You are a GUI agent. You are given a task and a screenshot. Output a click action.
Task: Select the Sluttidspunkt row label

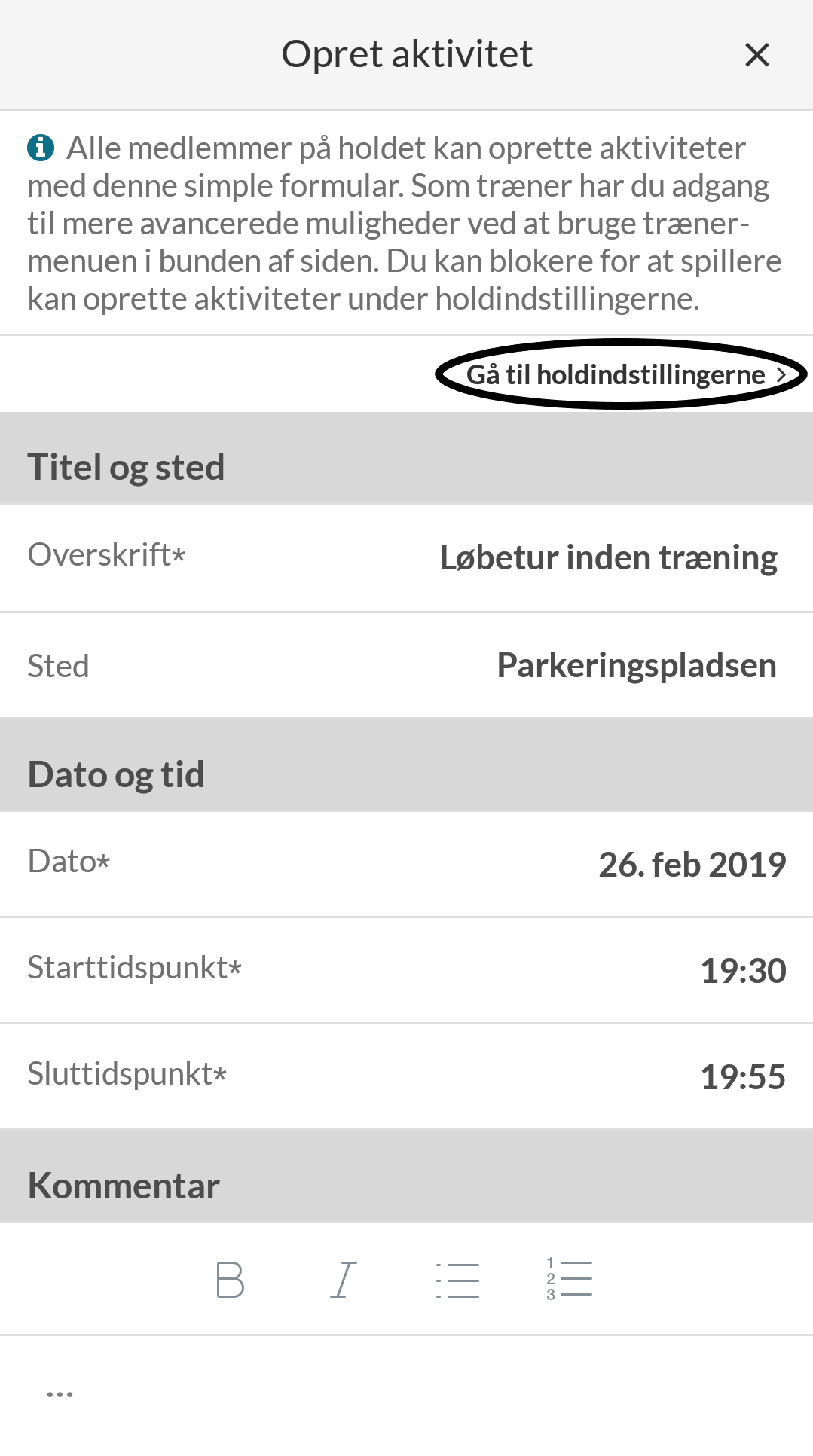point(127,1074)
